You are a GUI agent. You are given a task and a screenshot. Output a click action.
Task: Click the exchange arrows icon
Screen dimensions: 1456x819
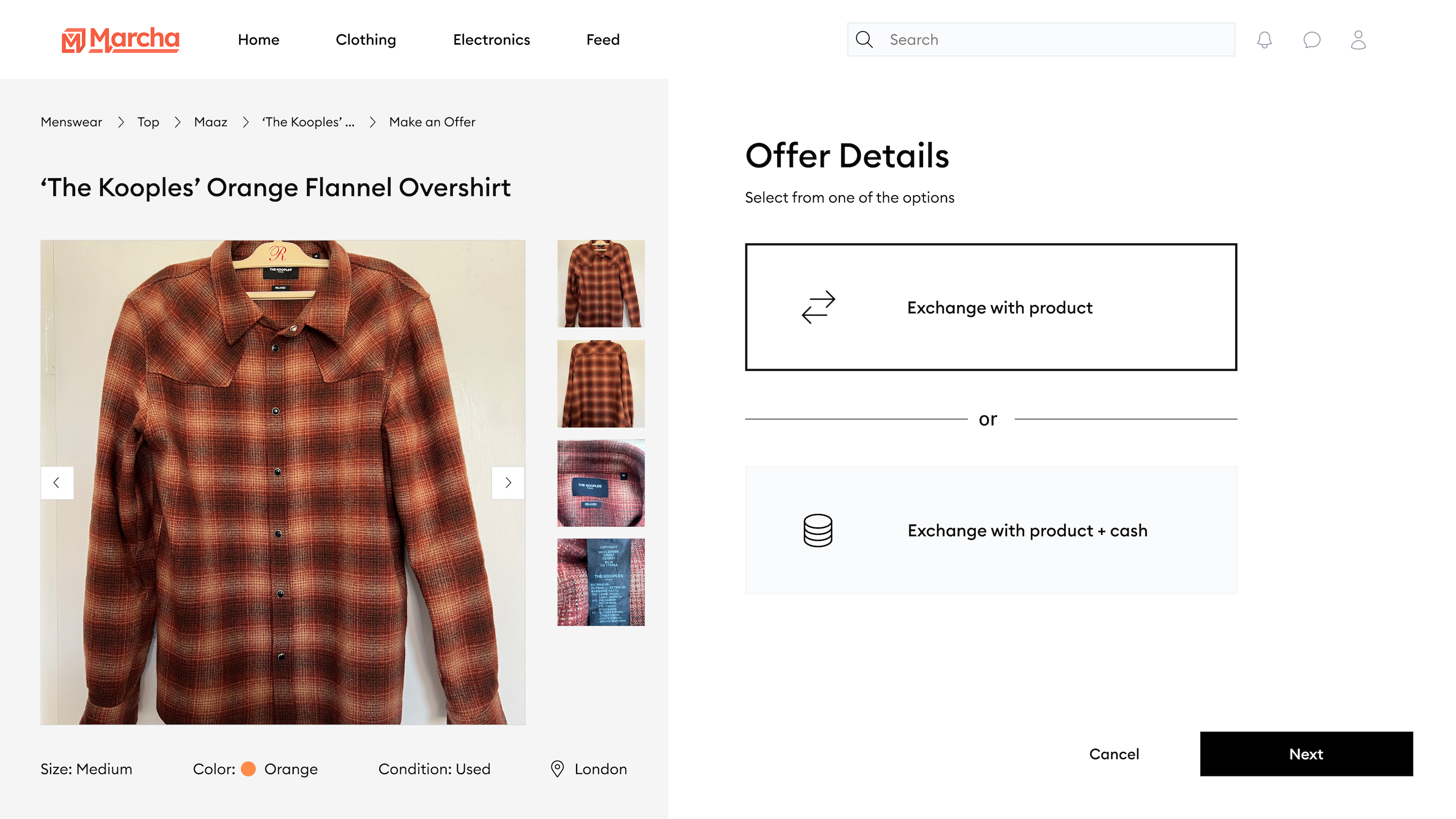(818, 307)
